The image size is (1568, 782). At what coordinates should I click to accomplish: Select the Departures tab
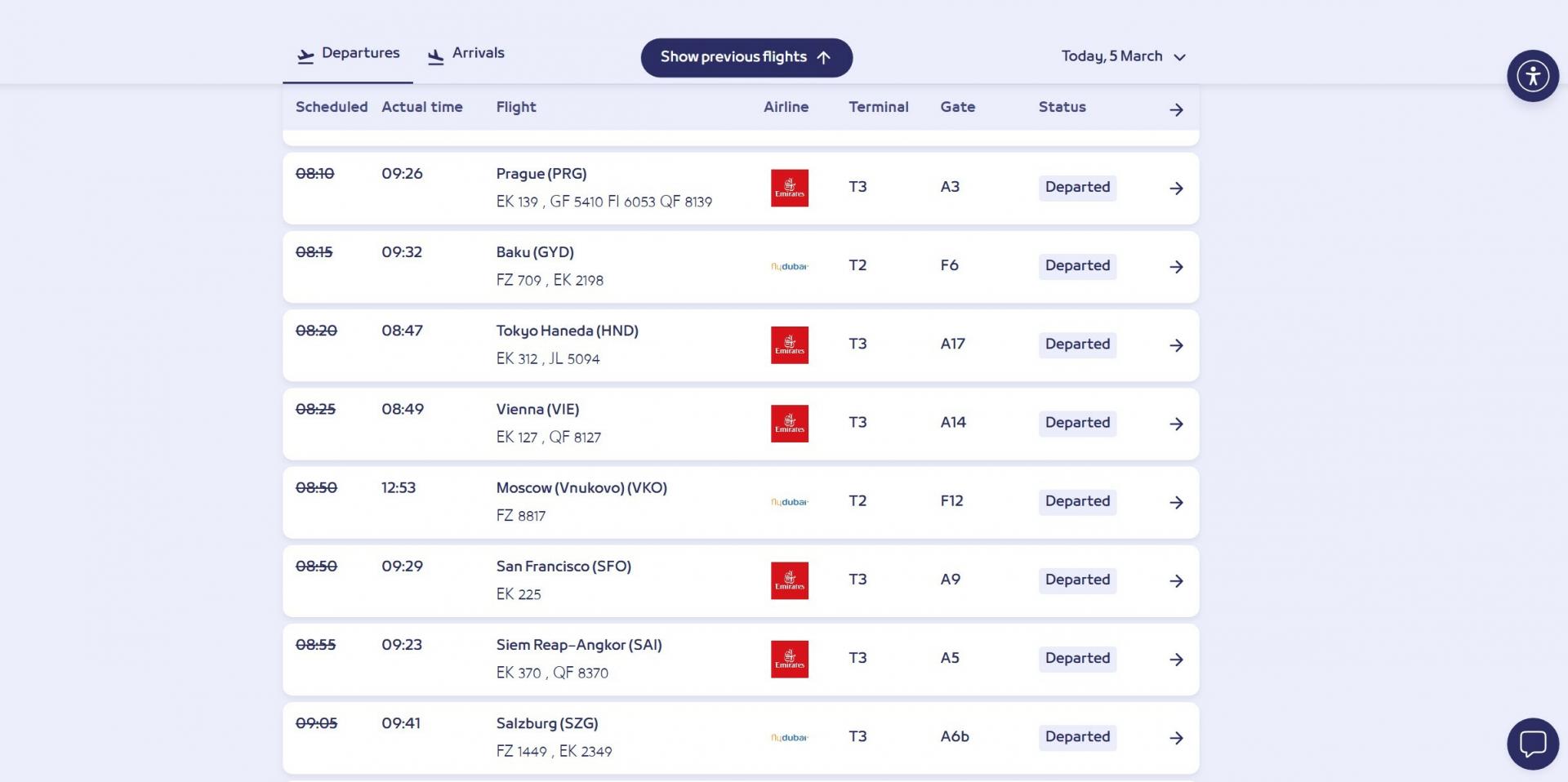click(x=349, y=54)
